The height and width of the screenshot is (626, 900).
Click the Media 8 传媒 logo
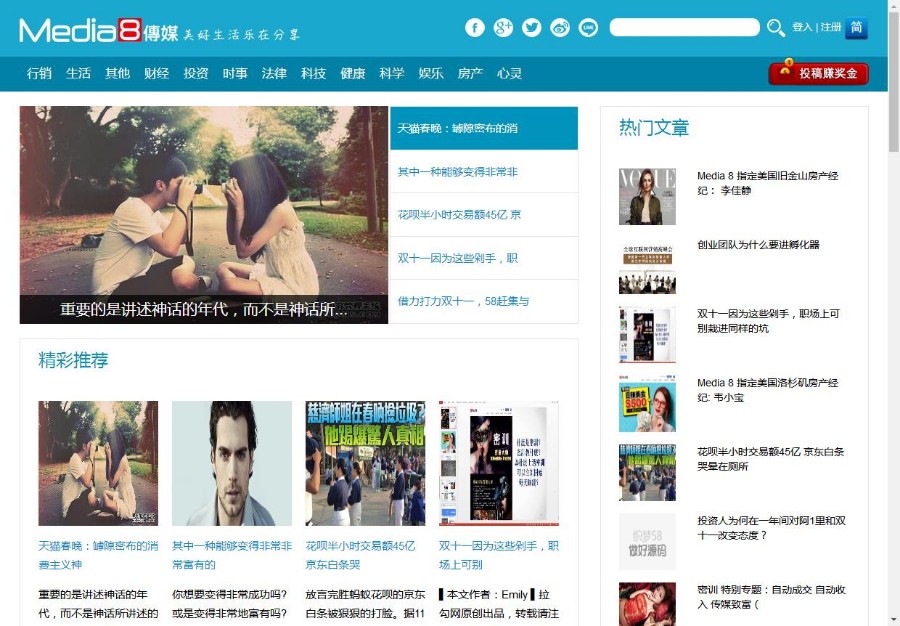100,28
